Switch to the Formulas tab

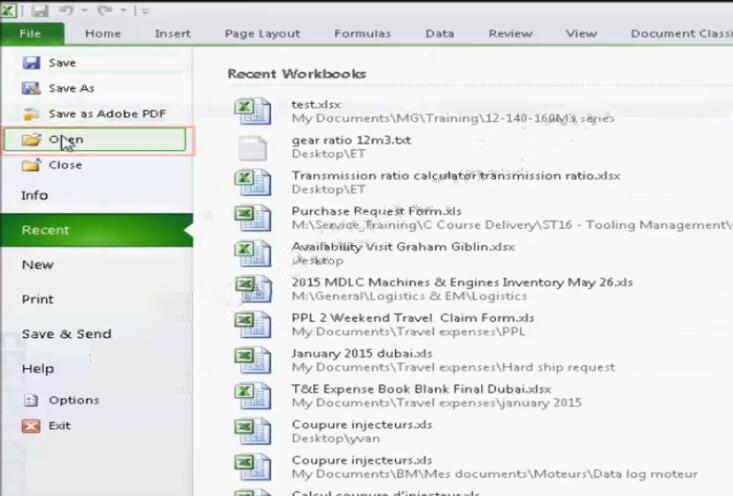click(362, 34)
